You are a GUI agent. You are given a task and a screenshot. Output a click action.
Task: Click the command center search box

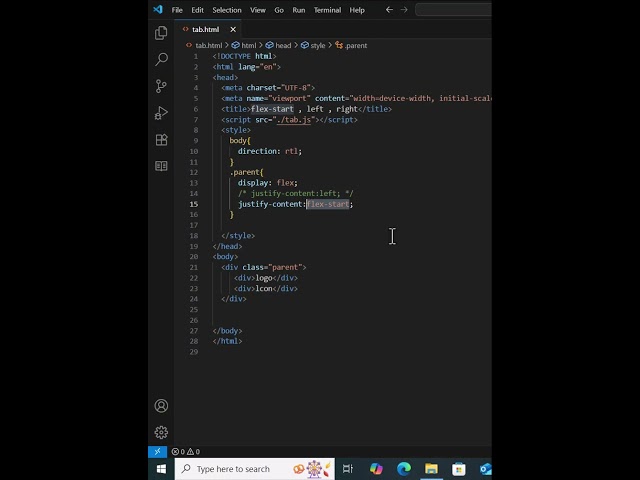click(453, 9)
